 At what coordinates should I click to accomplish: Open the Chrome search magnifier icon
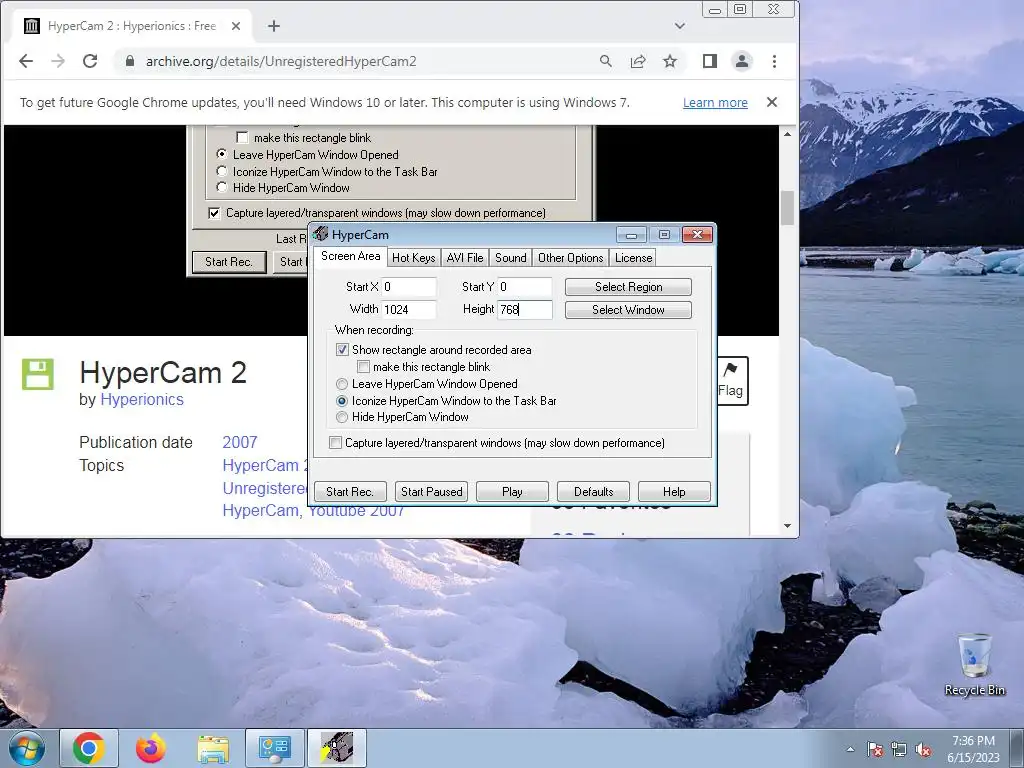click(x=606, y=61)
